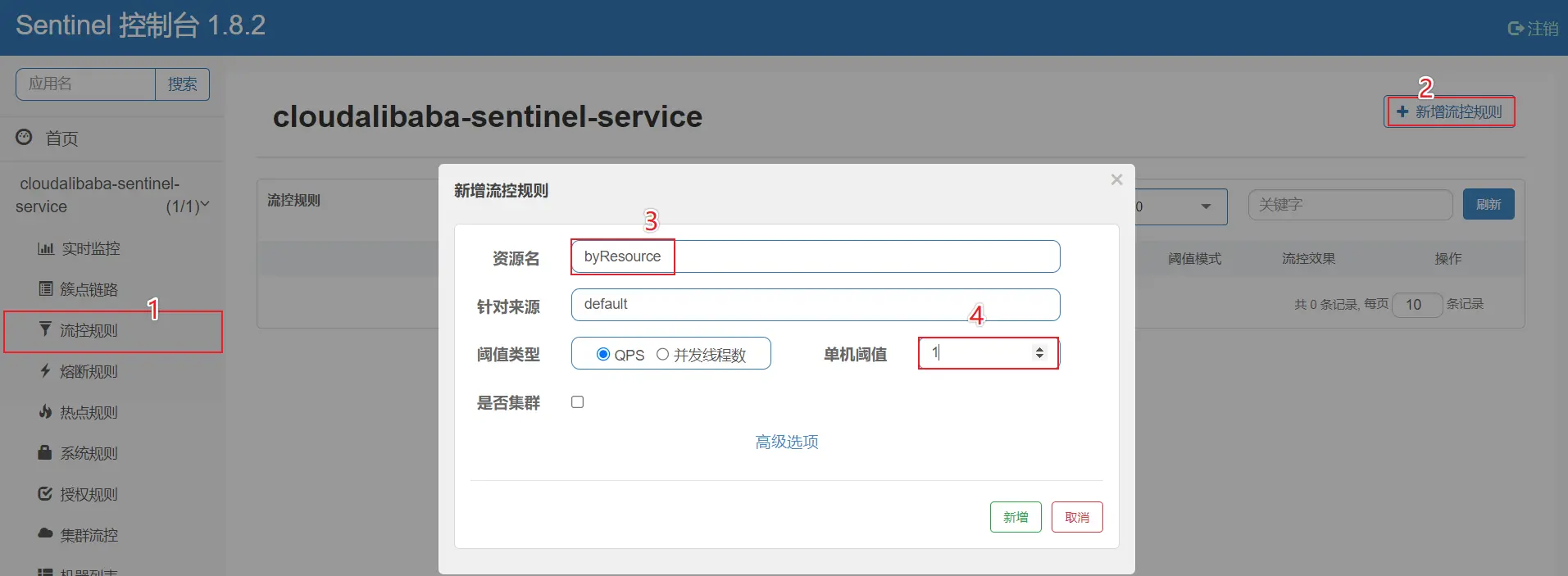The height and width of the screenshot is (576, 1568).
Task: Click the list icon for 簇点链路
Action: [x=46, y=288]
